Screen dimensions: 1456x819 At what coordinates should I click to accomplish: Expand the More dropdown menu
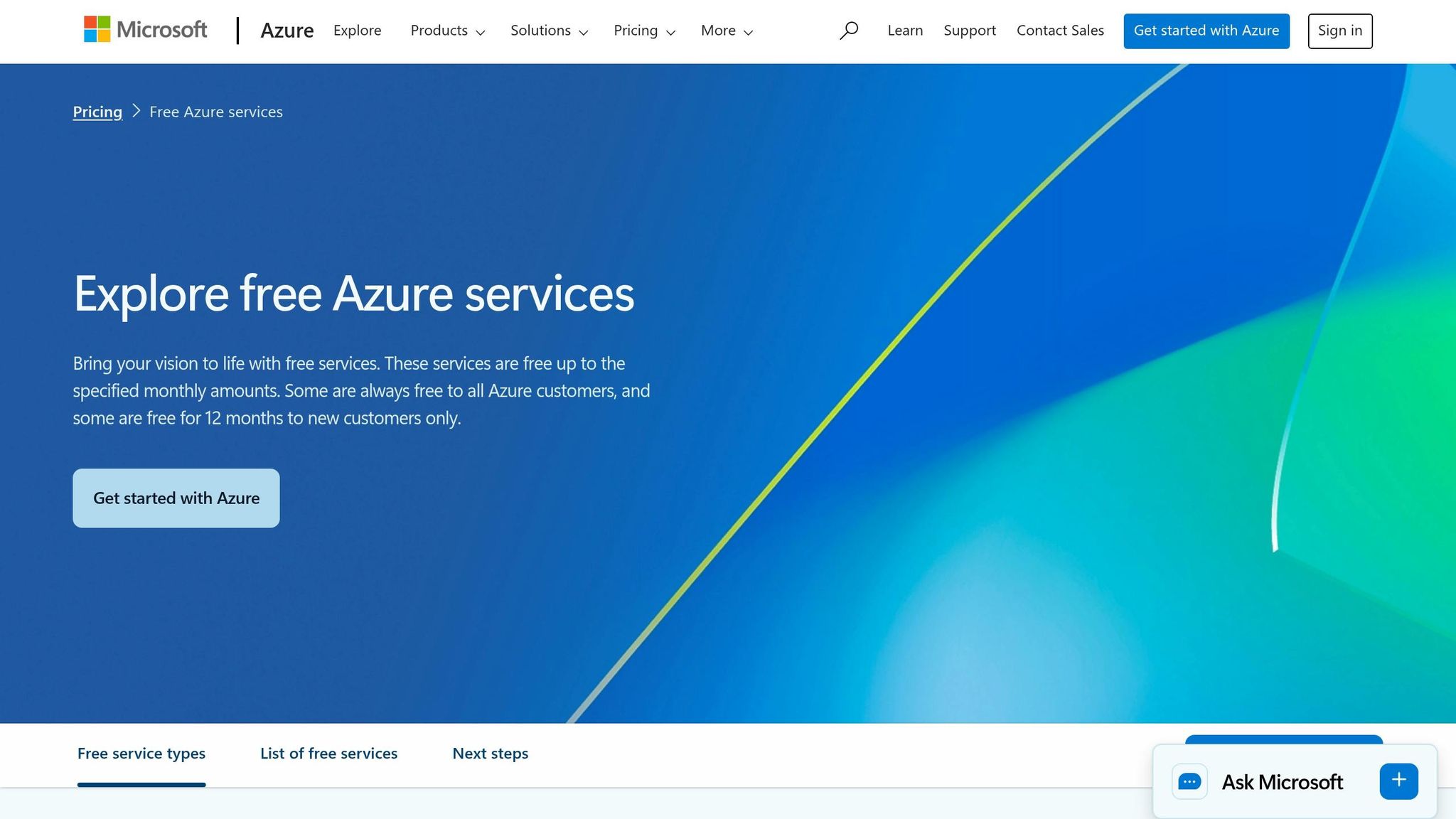[727, 31]
